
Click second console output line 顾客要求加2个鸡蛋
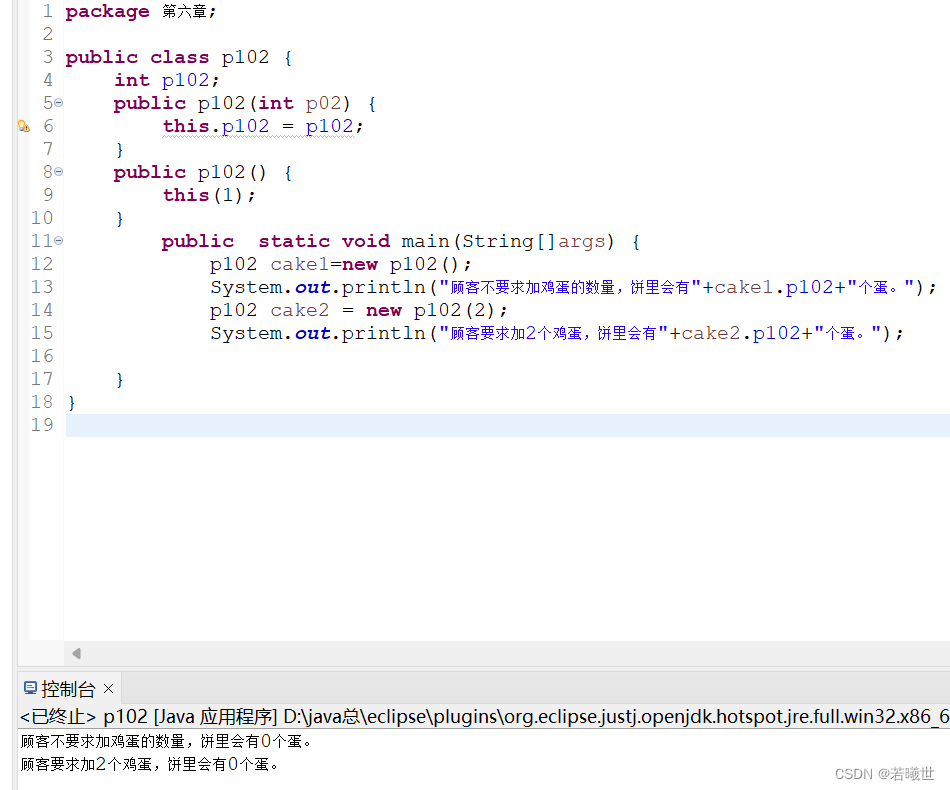tap(150, 765)
